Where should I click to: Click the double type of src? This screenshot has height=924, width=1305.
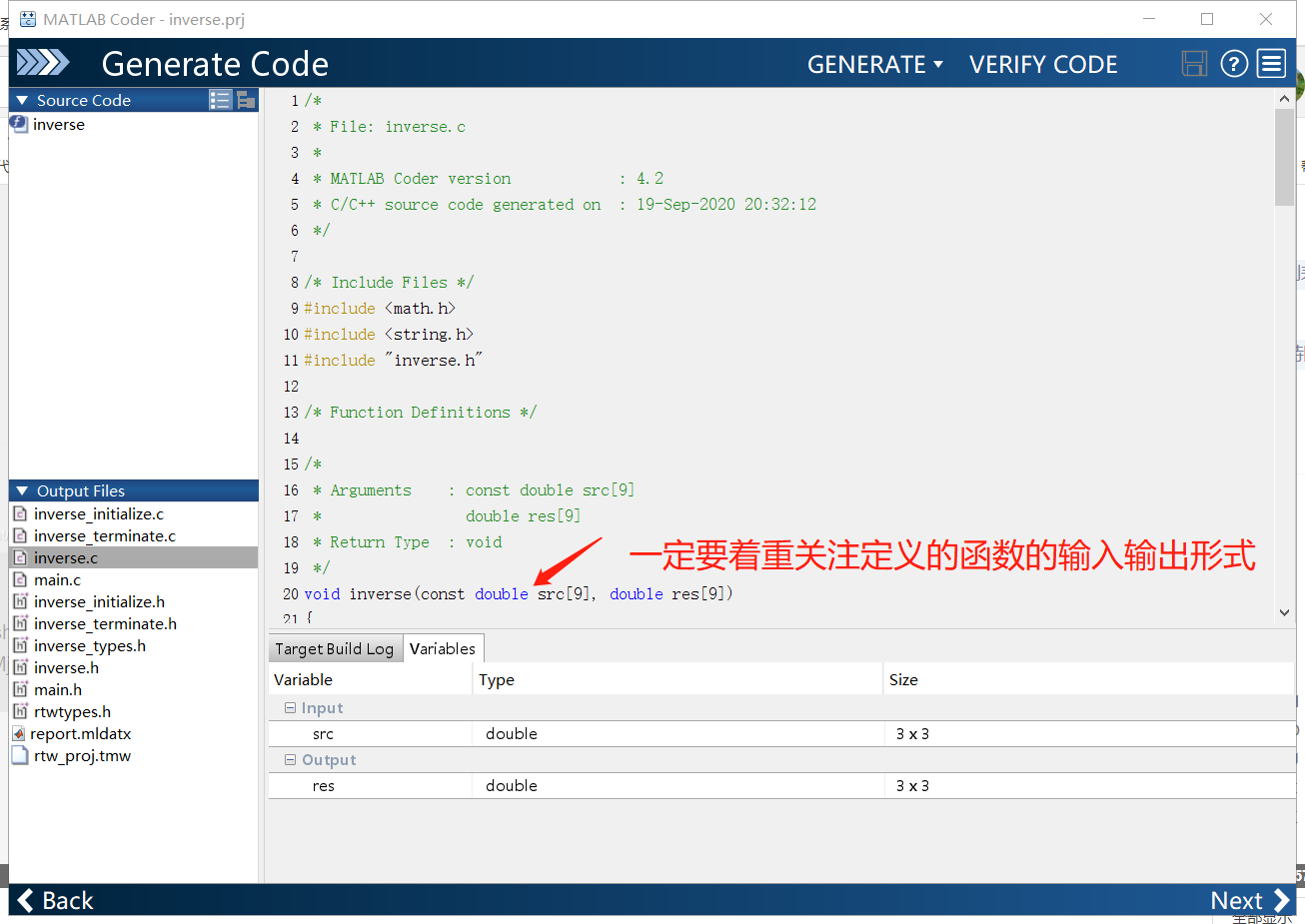pyautogui.click(x=512, y=733)
